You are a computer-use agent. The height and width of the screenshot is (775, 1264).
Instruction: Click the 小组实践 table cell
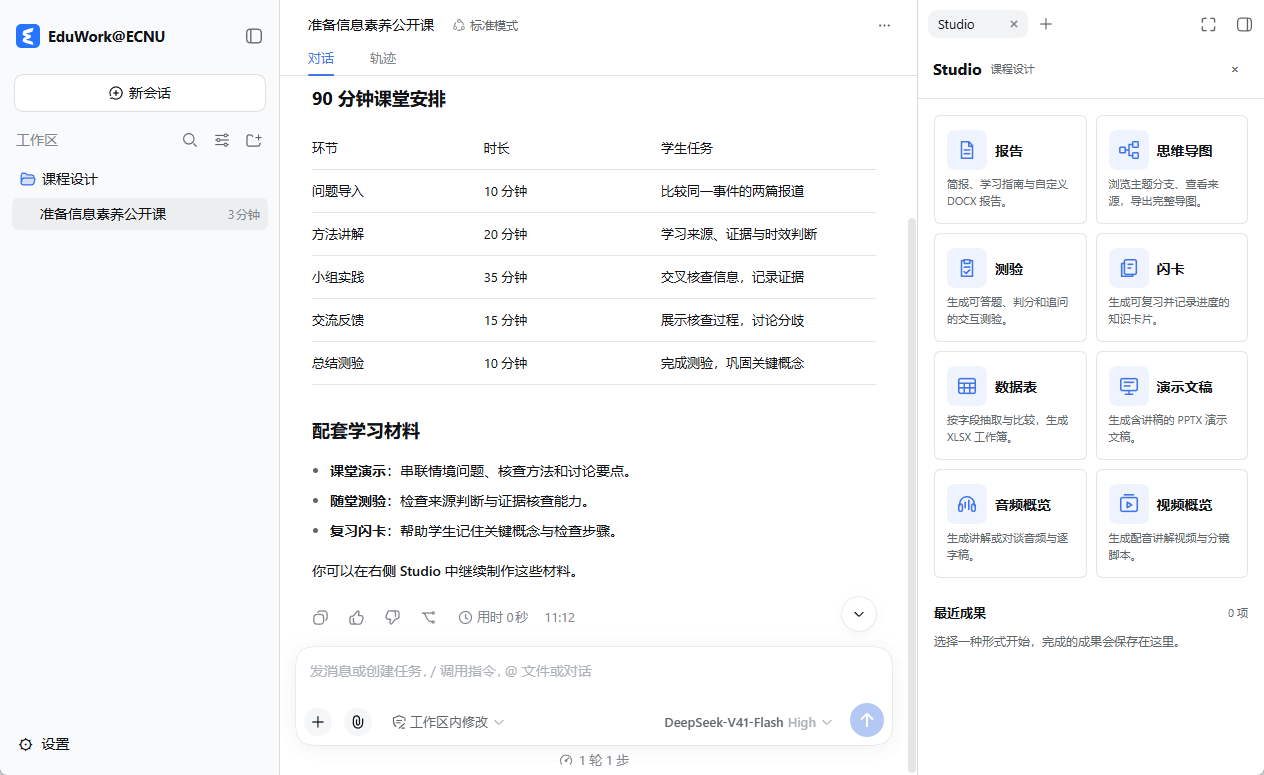tap(338, 277)
